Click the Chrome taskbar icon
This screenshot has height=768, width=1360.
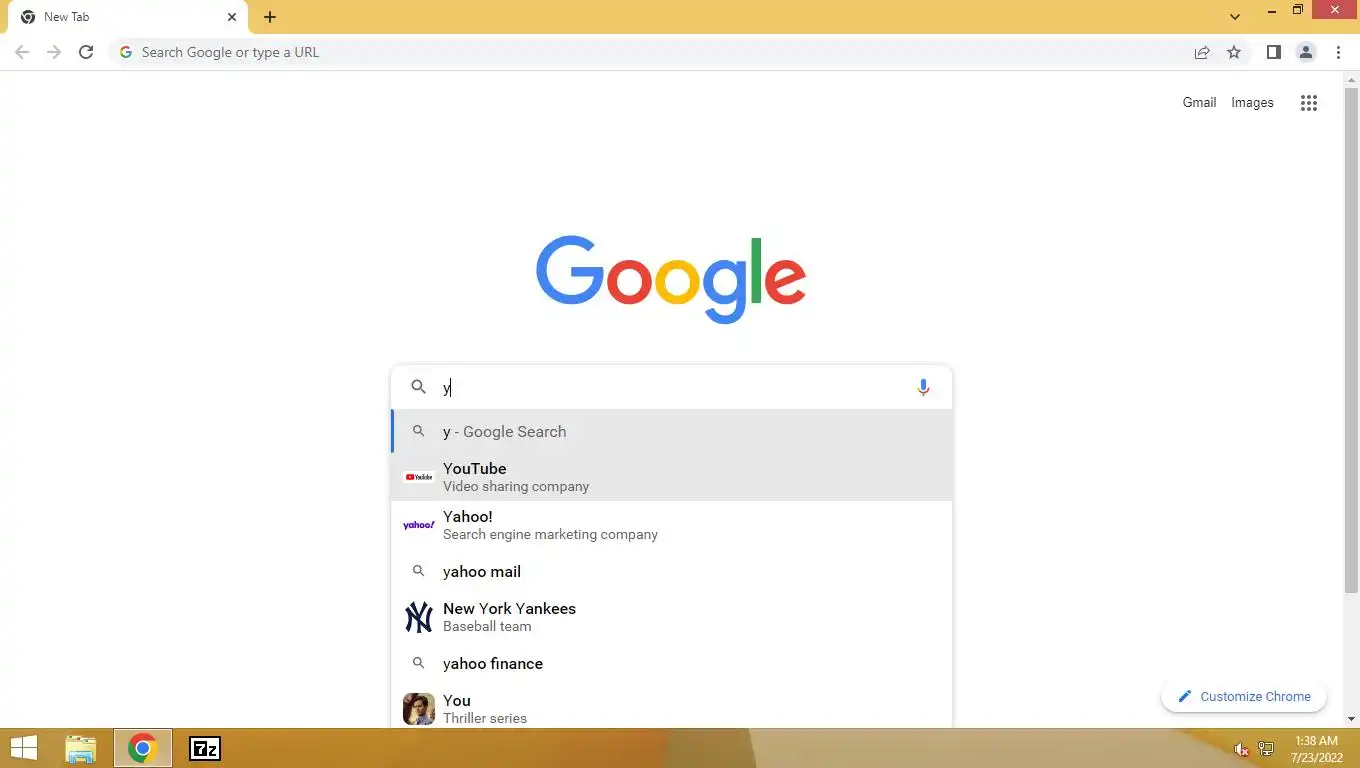[x=142, y=748]
